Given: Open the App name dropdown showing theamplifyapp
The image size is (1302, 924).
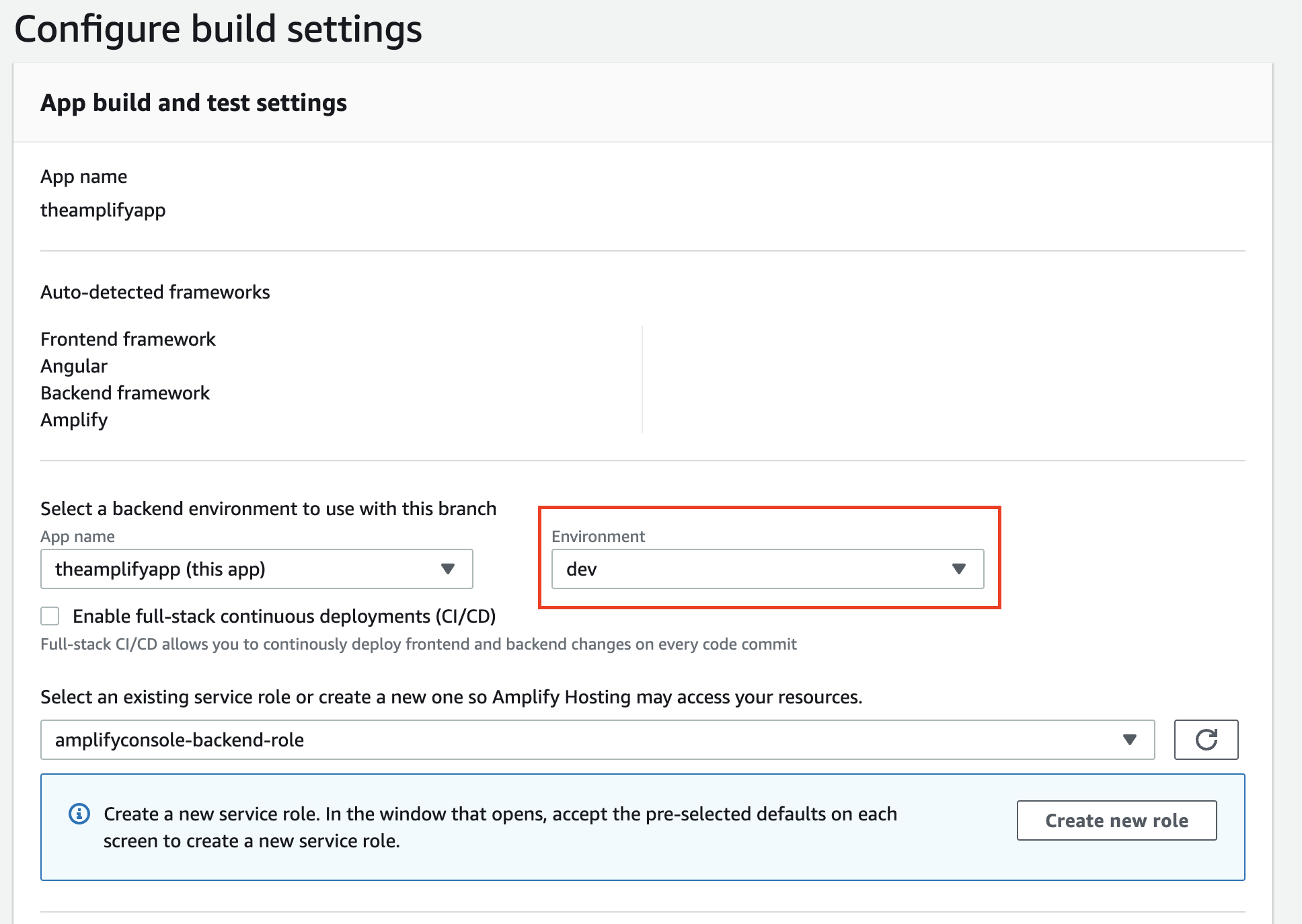Looking at the screenshot, I should pyautogui.click(x=257, y=569).
